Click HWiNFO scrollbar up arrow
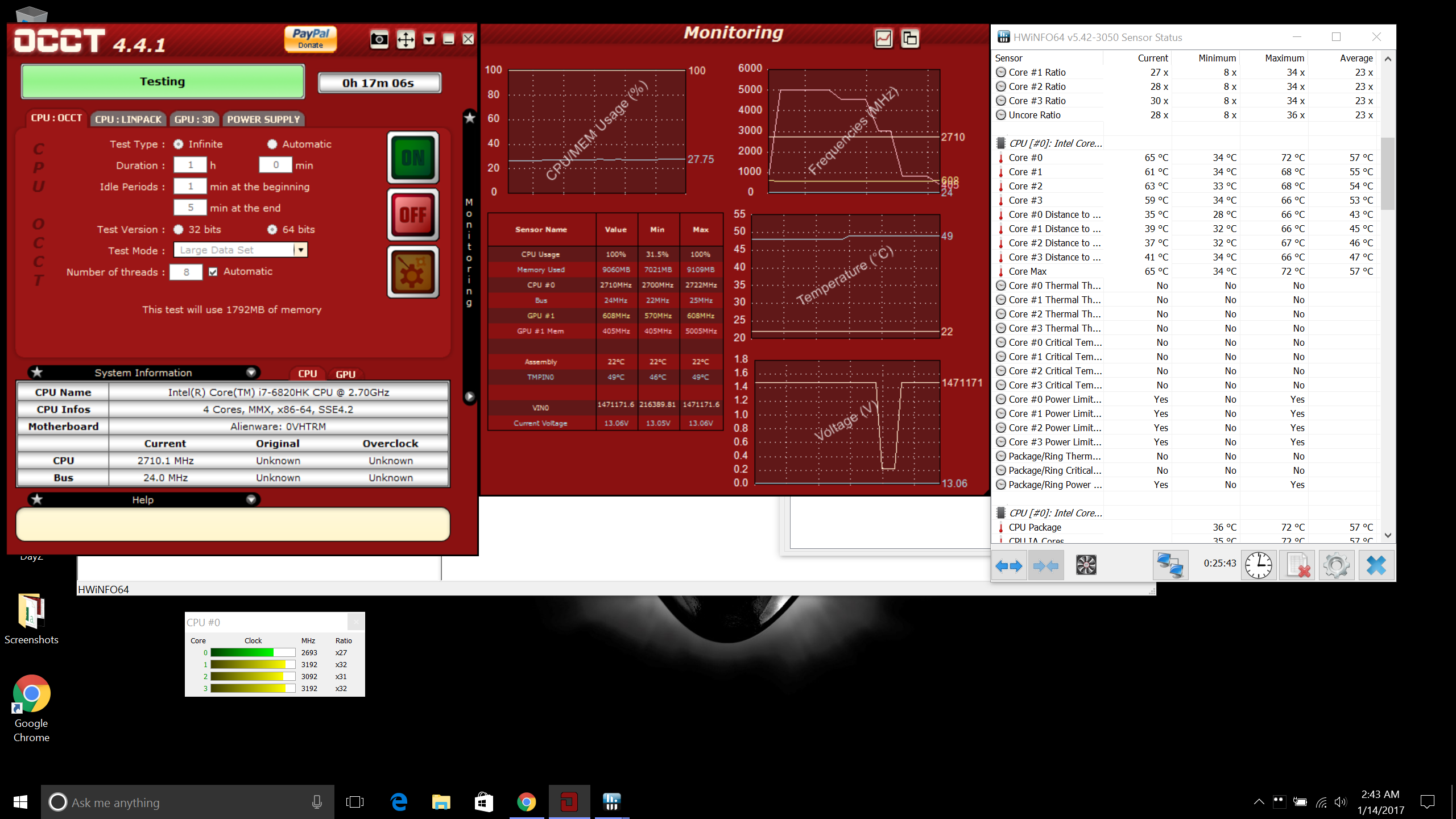 click(x=1388, y=59)
